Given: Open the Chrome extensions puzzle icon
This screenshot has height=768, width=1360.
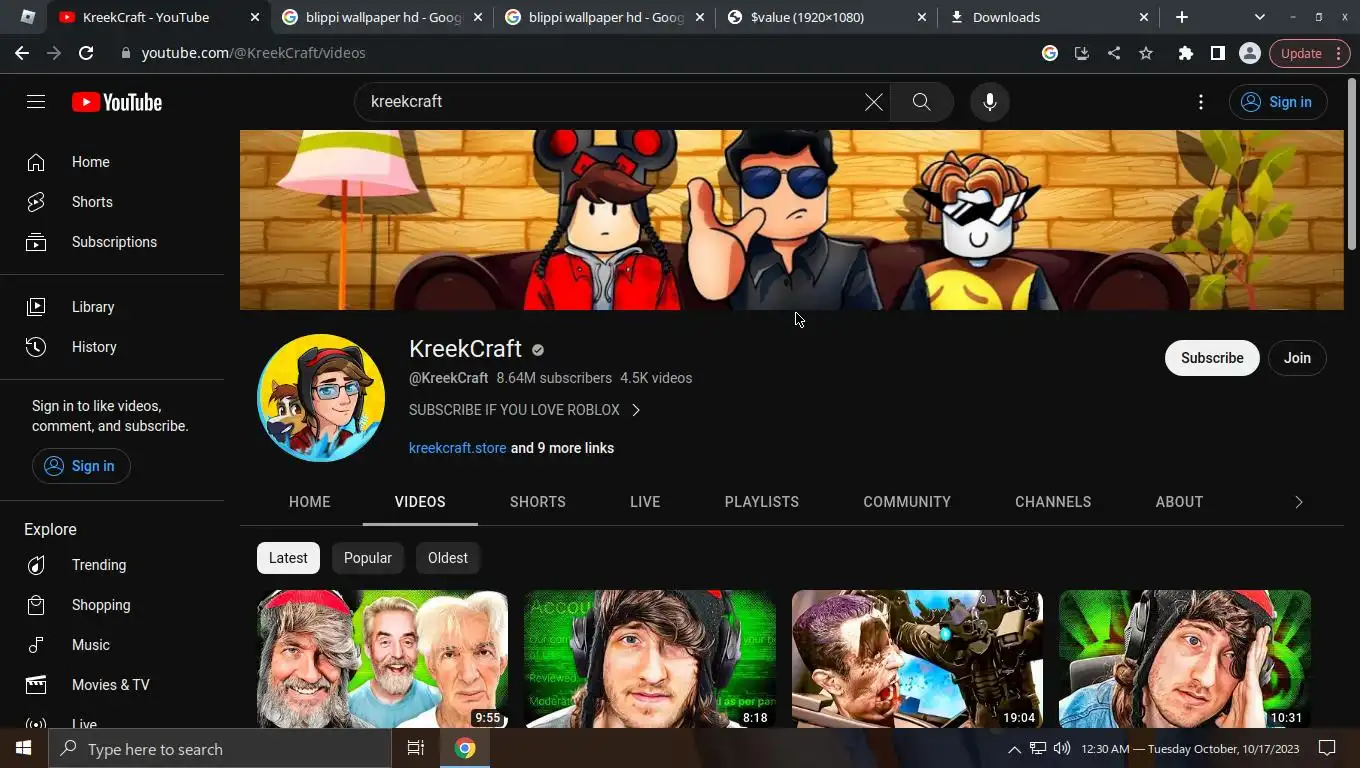Looking at the screenshot, I should [x=1185, y=53].
